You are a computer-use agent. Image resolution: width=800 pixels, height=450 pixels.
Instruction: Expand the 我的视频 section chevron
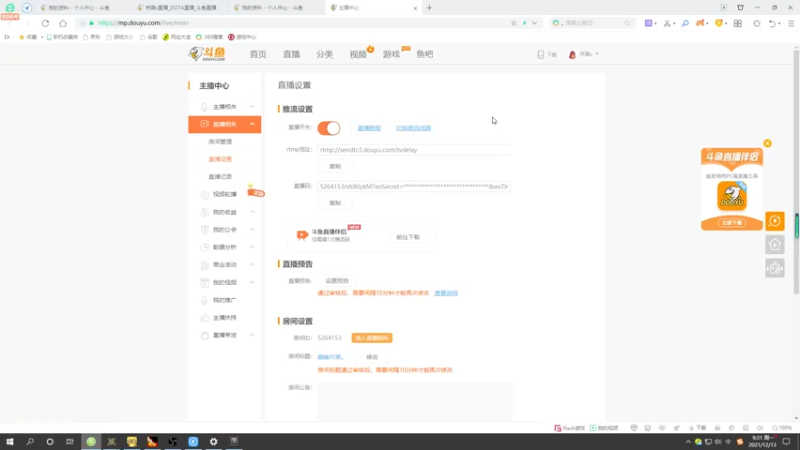[x=252, y=282]
